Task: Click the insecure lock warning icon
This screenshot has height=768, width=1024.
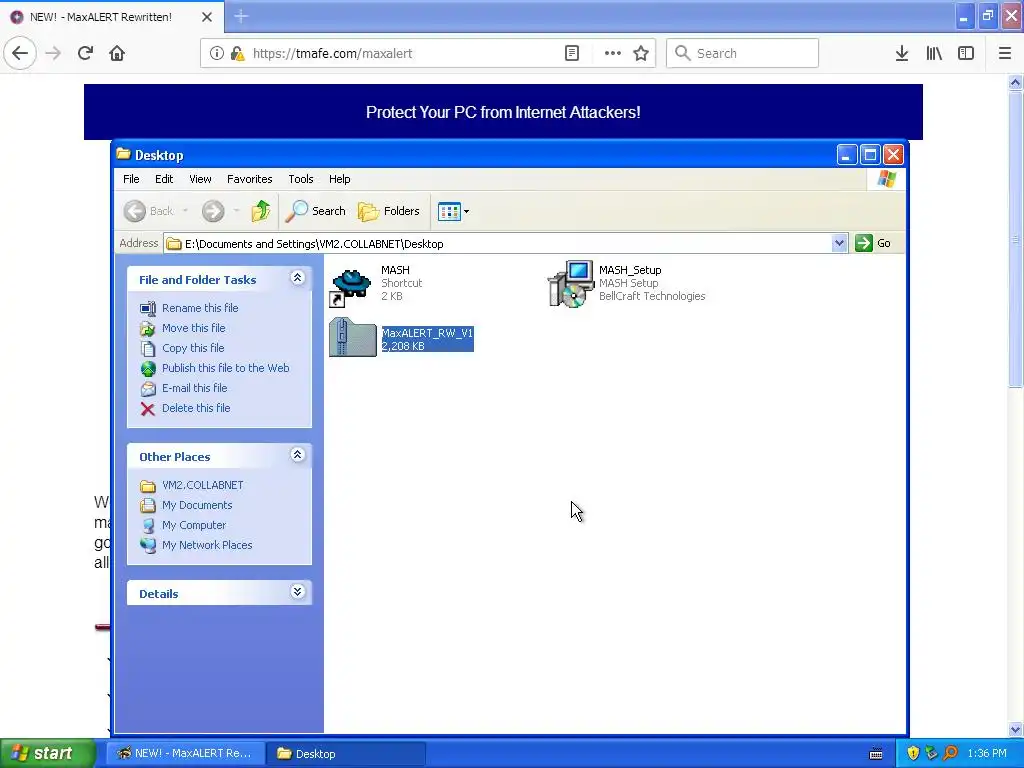Action: [238, 53]
